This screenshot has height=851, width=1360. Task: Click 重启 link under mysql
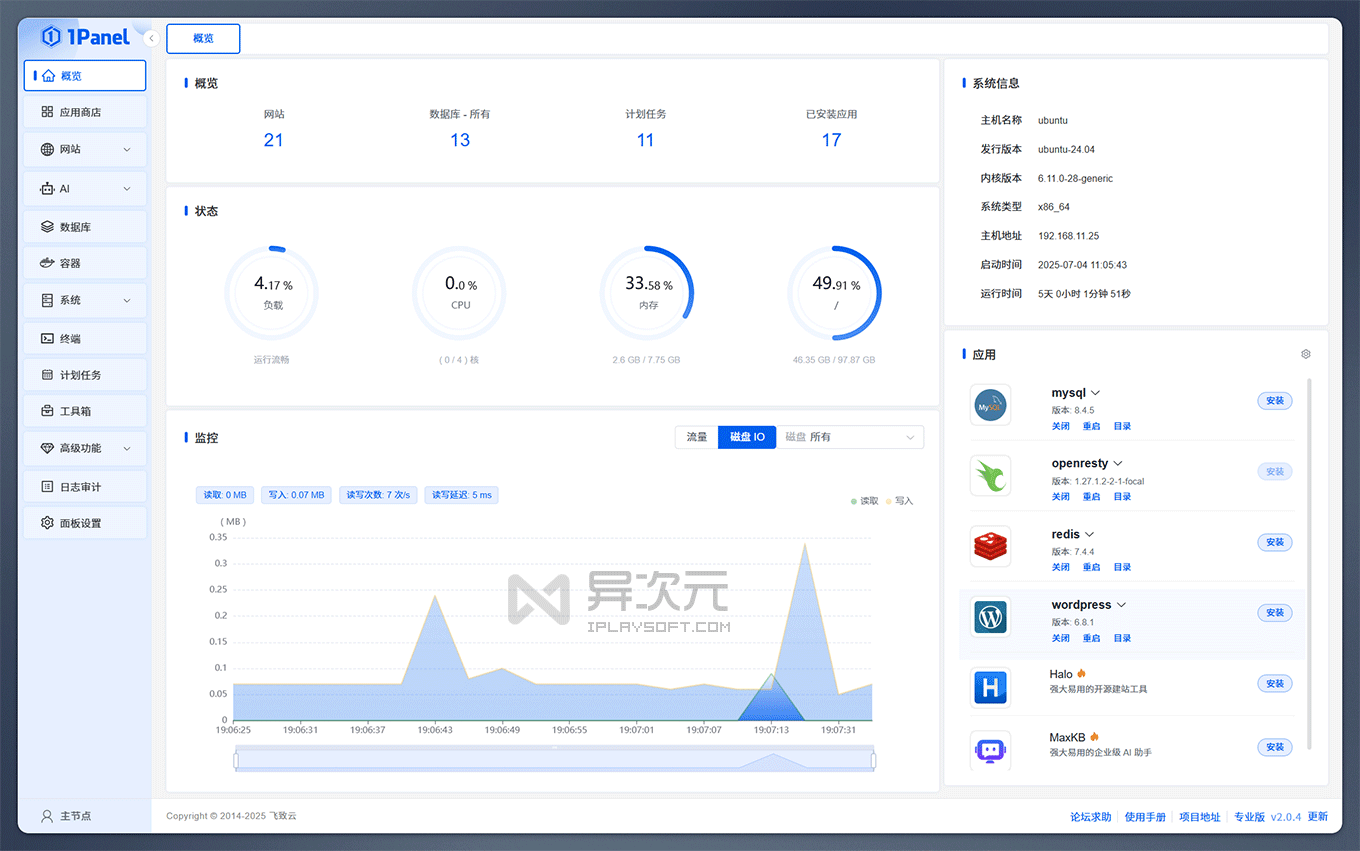[x=1091, y=426]
